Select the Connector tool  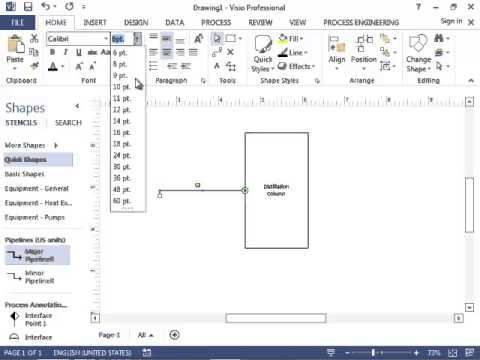pos(217,52)
